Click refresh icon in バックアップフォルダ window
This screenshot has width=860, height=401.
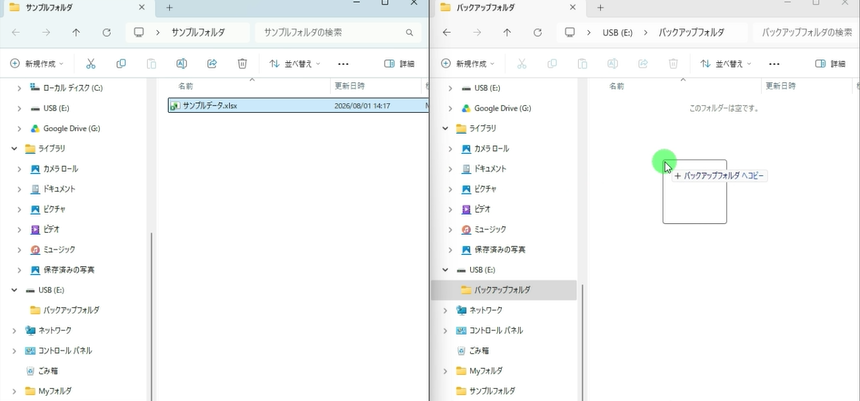click(538, 32)
